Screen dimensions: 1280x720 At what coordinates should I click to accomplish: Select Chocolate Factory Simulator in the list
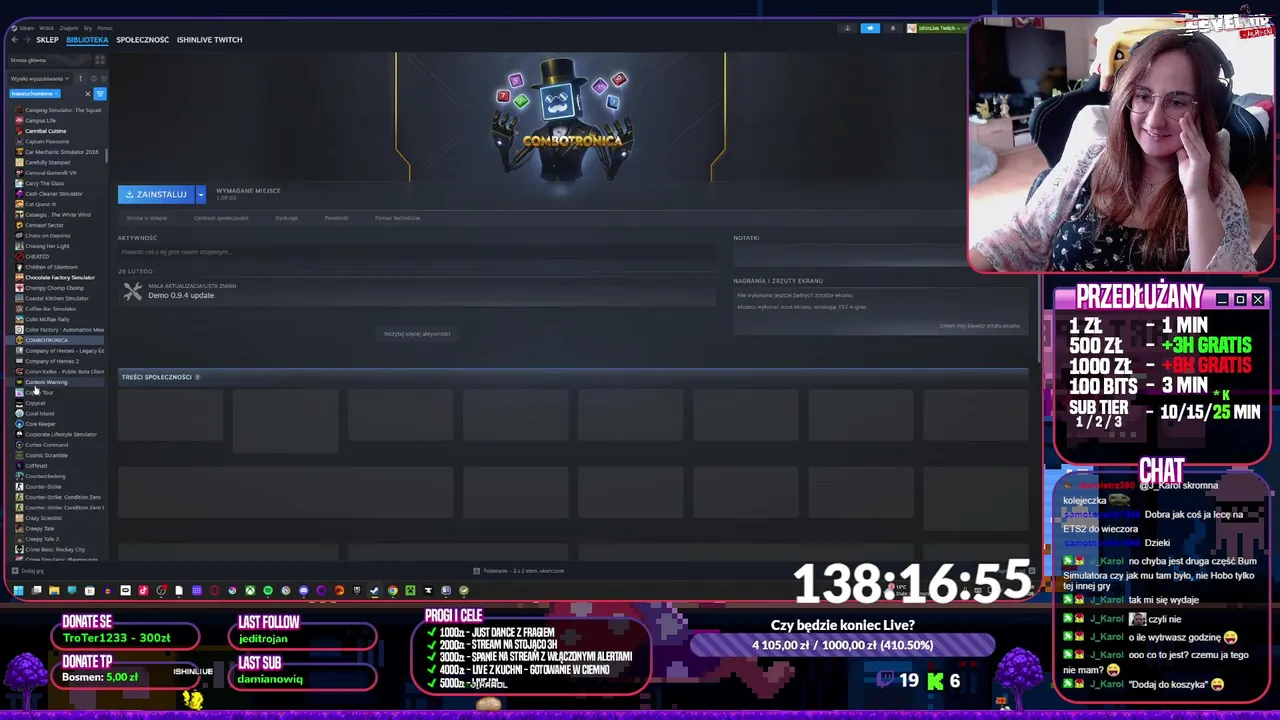59,277
